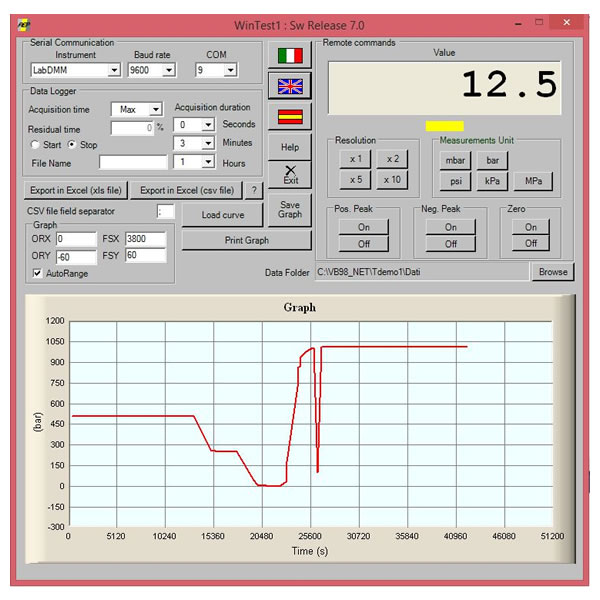Click the question mark button
Screen dimensions: 600x600
254,190
